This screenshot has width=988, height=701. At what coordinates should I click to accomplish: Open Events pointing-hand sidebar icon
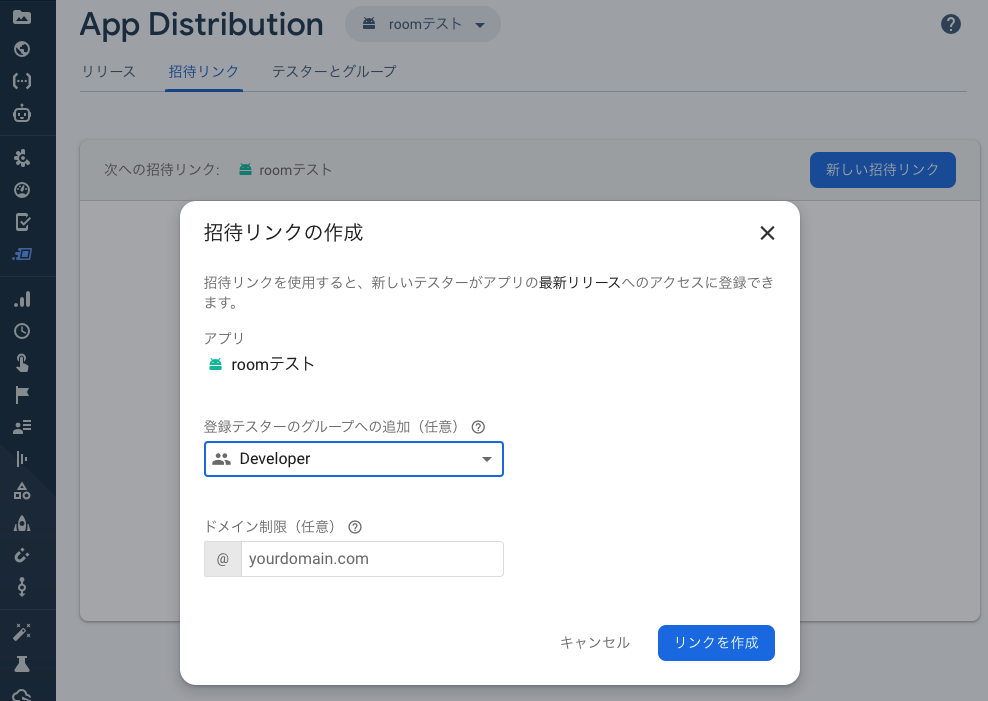[22, 363]
